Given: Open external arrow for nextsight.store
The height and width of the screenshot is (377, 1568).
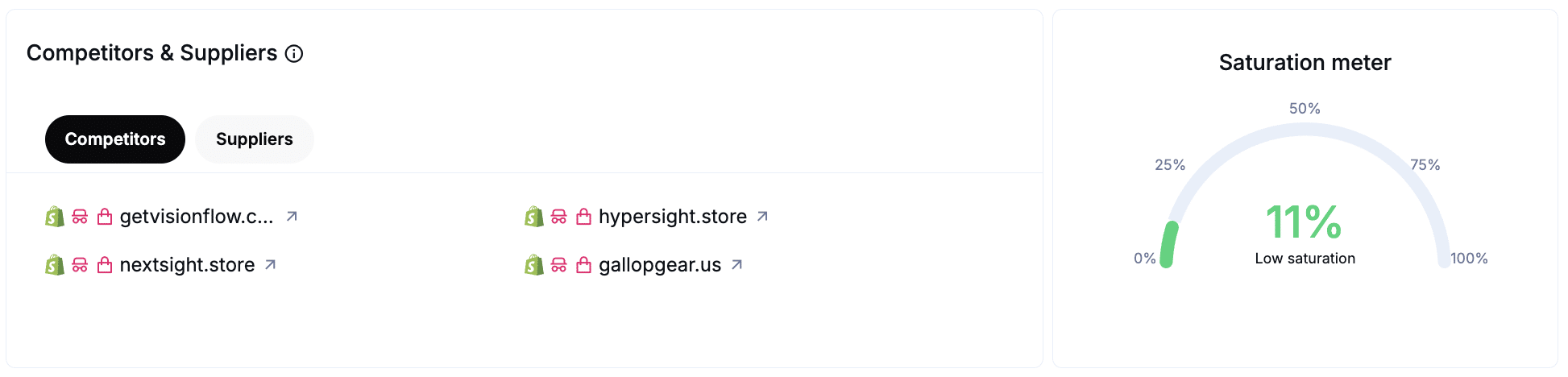Looking at the screenshot, I should click(271, 265).
